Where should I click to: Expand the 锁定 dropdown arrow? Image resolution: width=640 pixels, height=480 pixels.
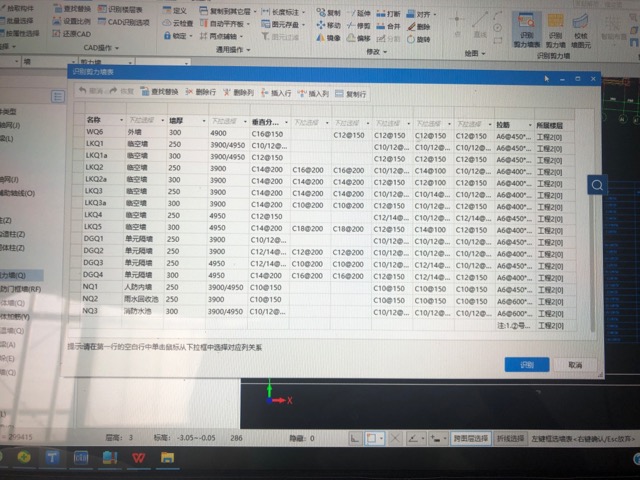(191, 36)
